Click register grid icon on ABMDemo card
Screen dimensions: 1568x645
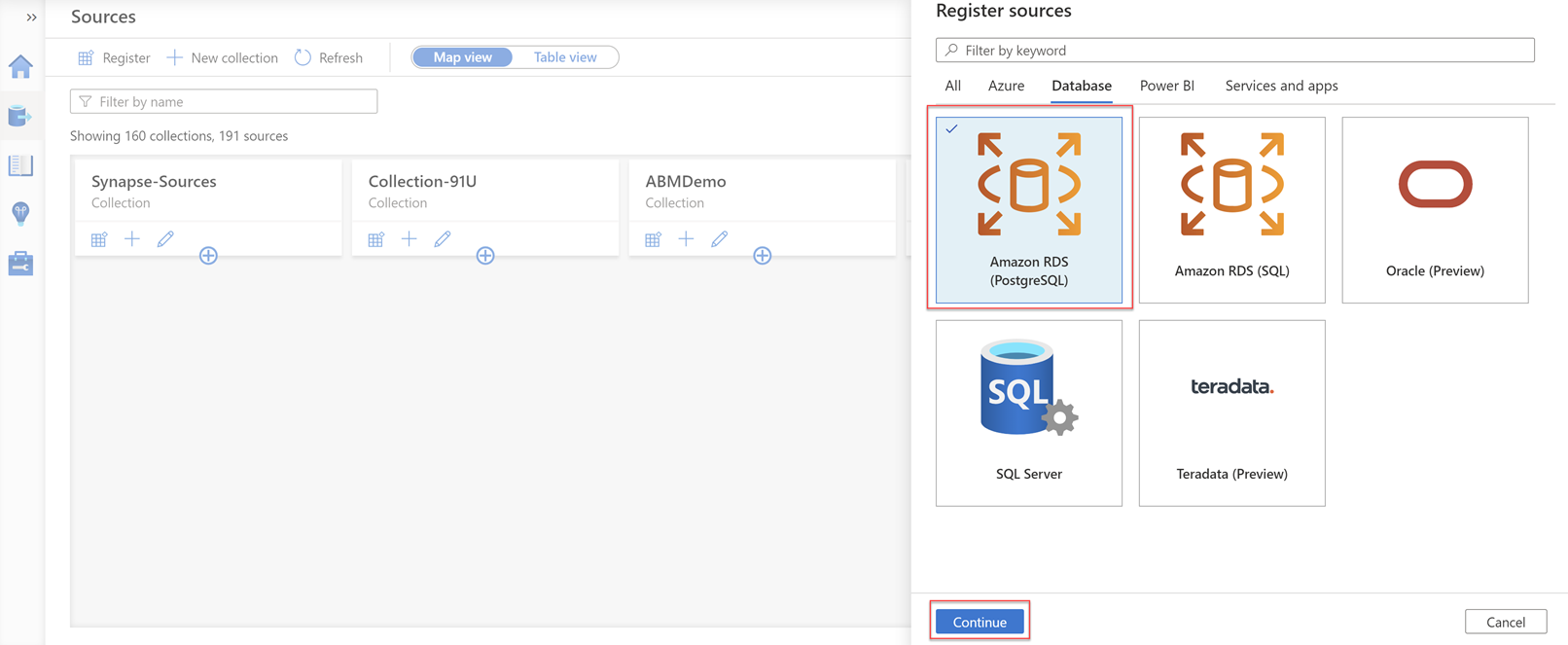pyautogui.click(x=653, y=238)
